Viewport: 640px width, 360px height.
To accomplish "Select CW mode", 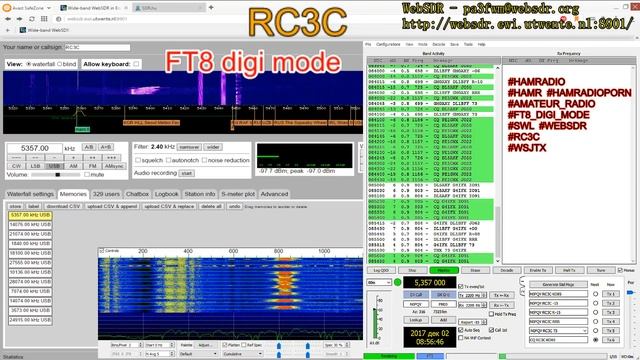I will click(16, 166).
